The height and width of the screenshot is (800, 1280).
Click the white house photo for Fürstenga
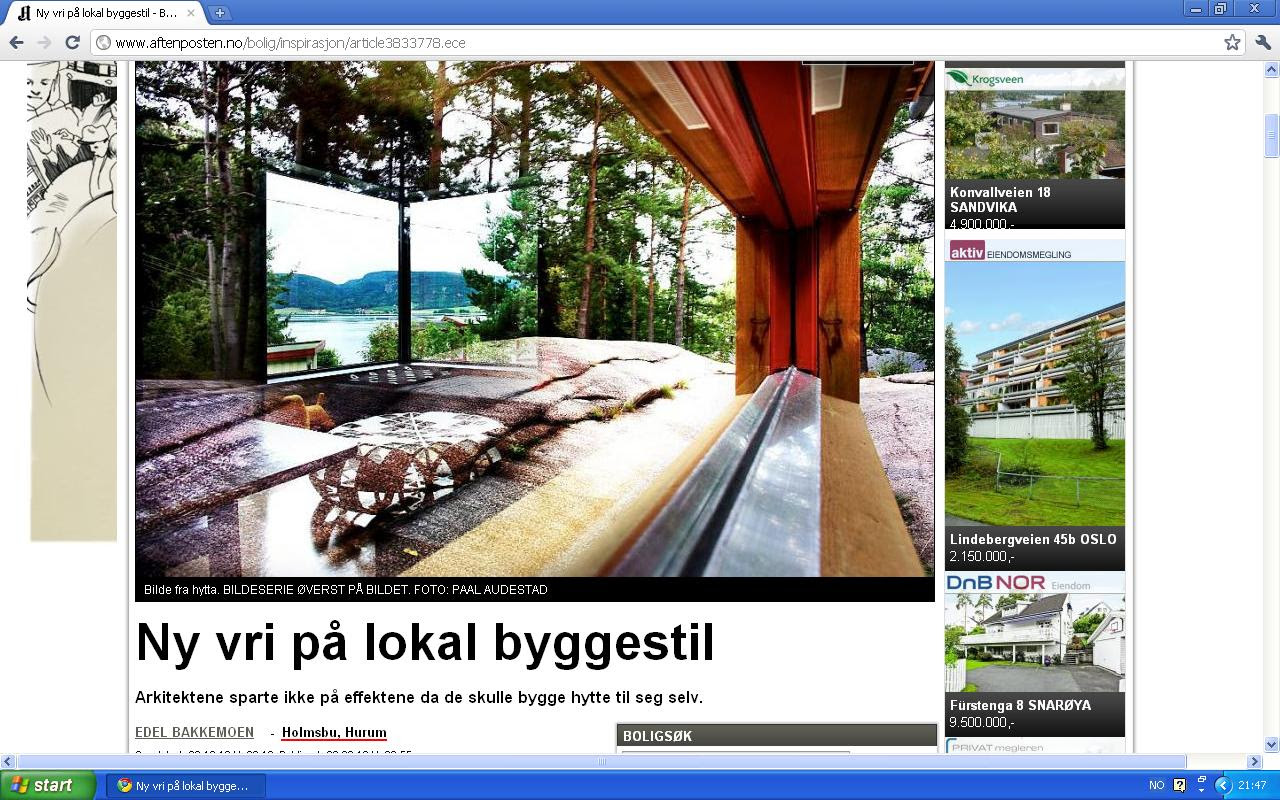[x=1035, y=642]
